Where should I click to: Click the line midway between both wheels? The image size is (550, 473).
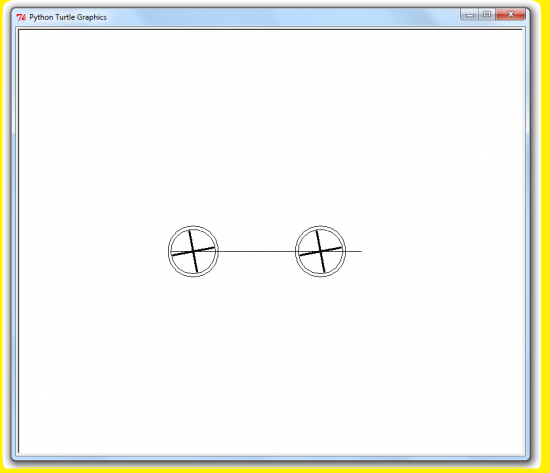257,251
